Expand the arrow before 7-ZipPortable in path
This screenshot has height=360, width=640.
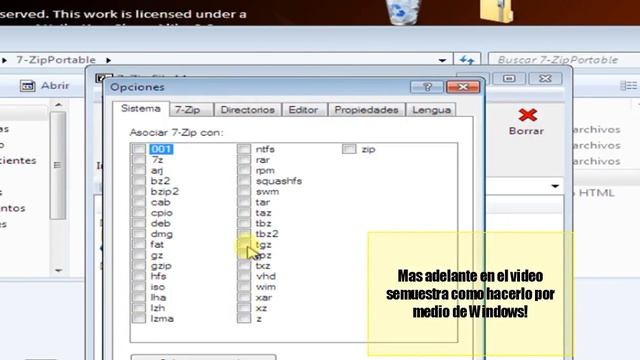(4, 60)
